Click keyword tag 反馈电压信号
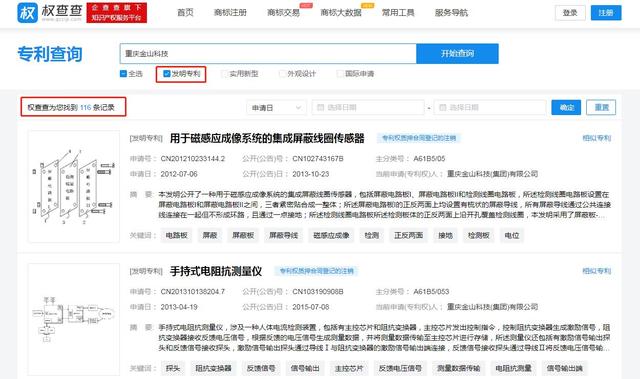This screenshot has width=640, height=379. coord(400,368)
